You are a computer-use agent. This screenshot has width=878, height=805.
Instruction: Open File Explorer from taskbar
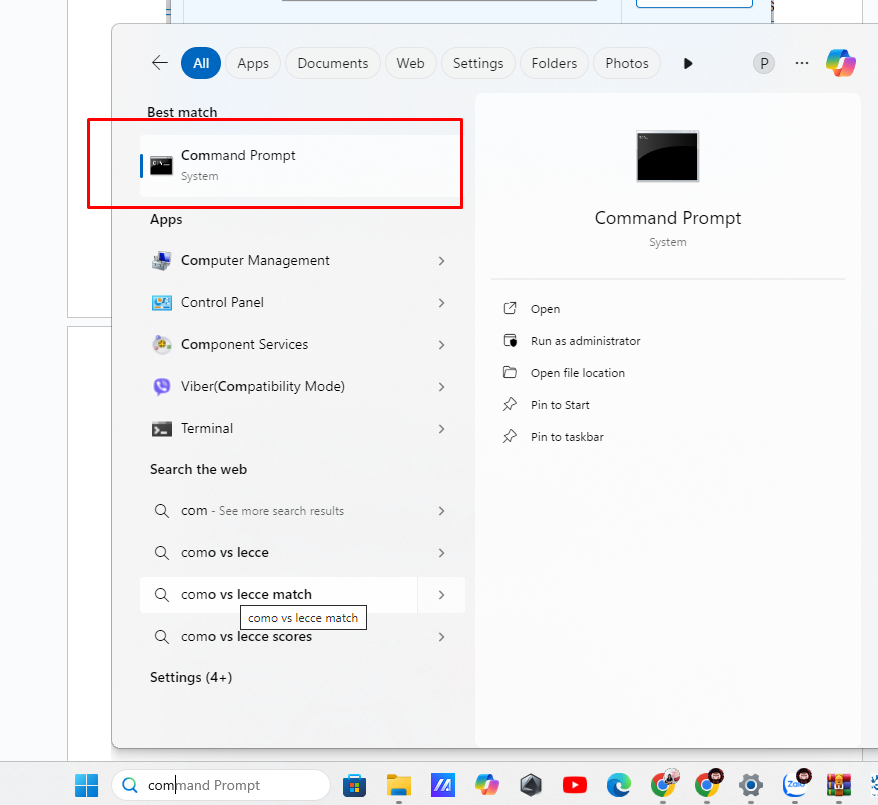[399, 785]
